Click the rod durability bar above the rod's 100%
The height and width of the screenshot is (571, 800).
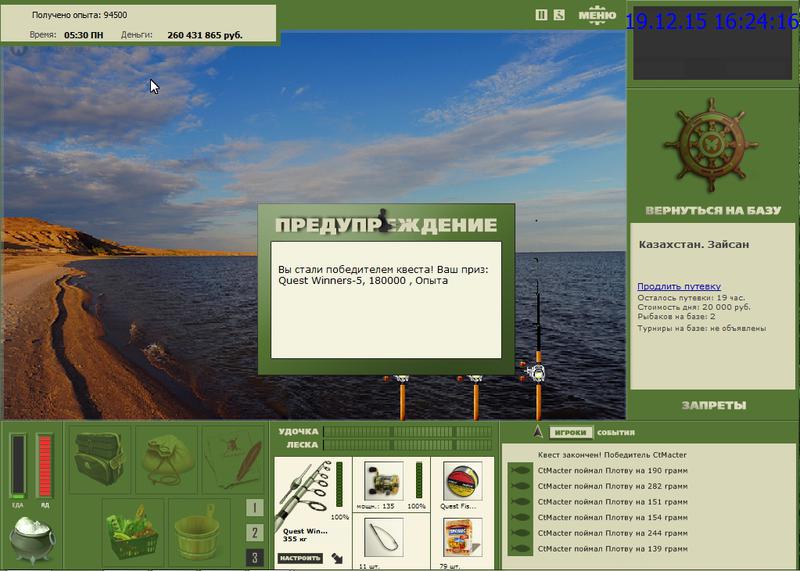tap(339, 484)
